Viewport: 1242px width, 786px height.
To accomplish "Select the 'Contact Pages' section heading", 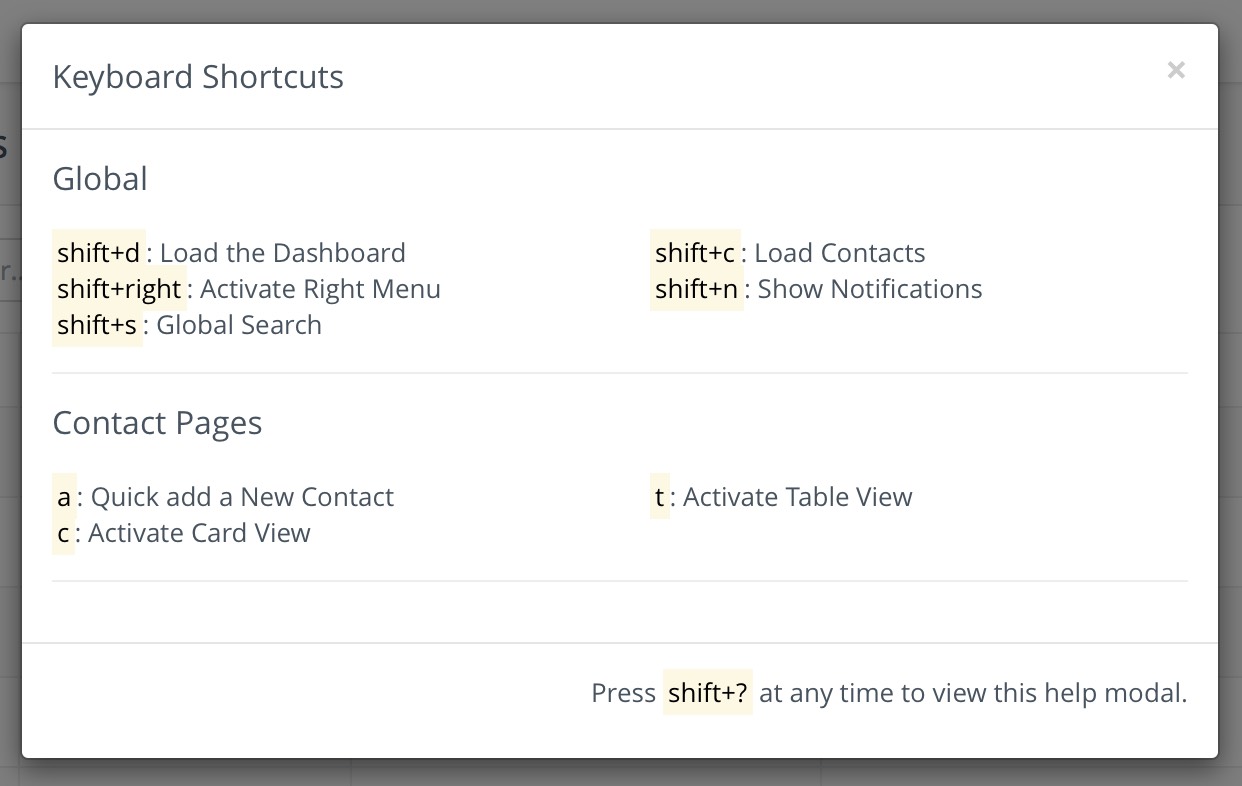I will coord(157,422).
